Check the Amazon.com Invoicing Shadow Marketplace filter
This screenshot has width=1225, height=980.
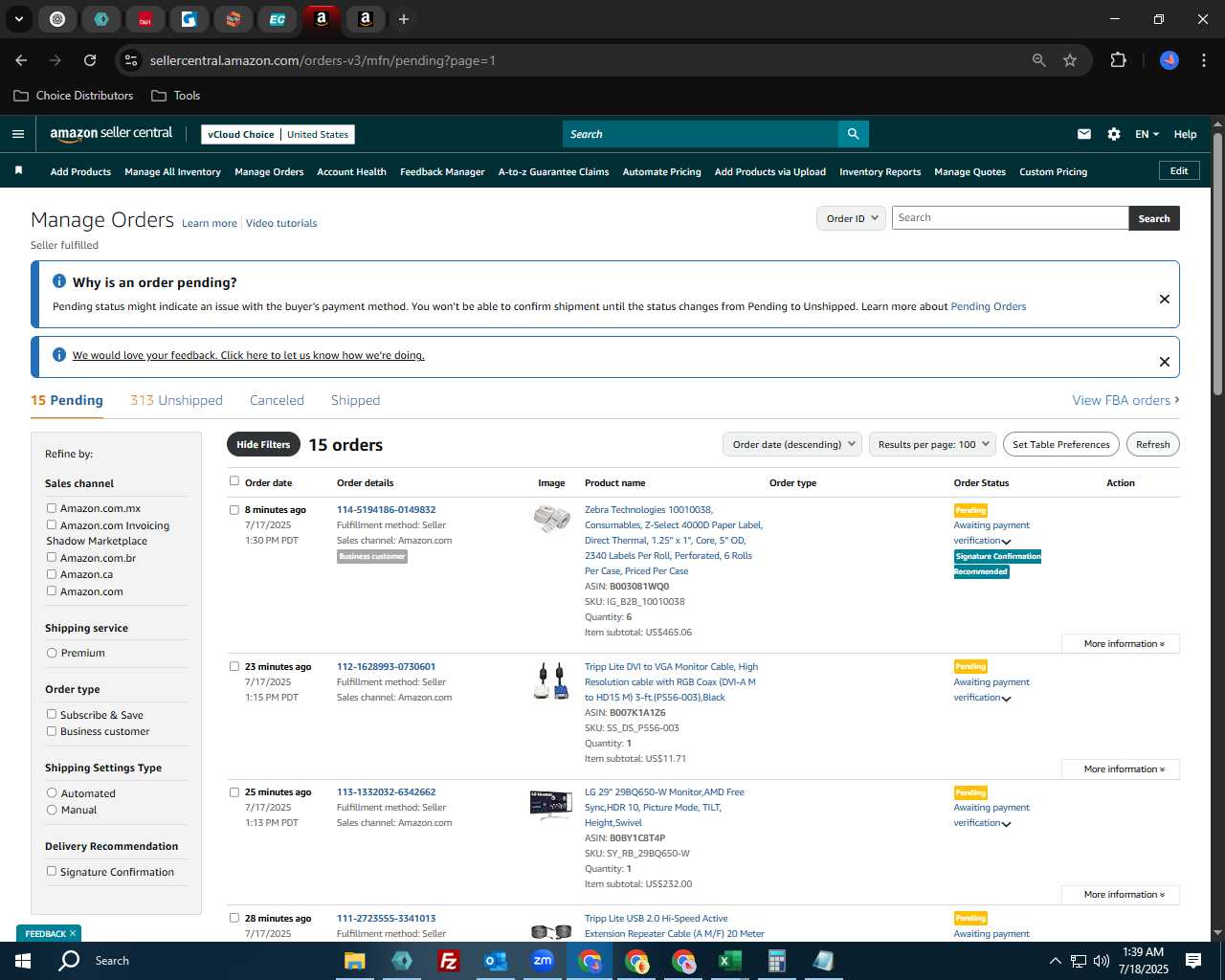click(x=52, y=524)
